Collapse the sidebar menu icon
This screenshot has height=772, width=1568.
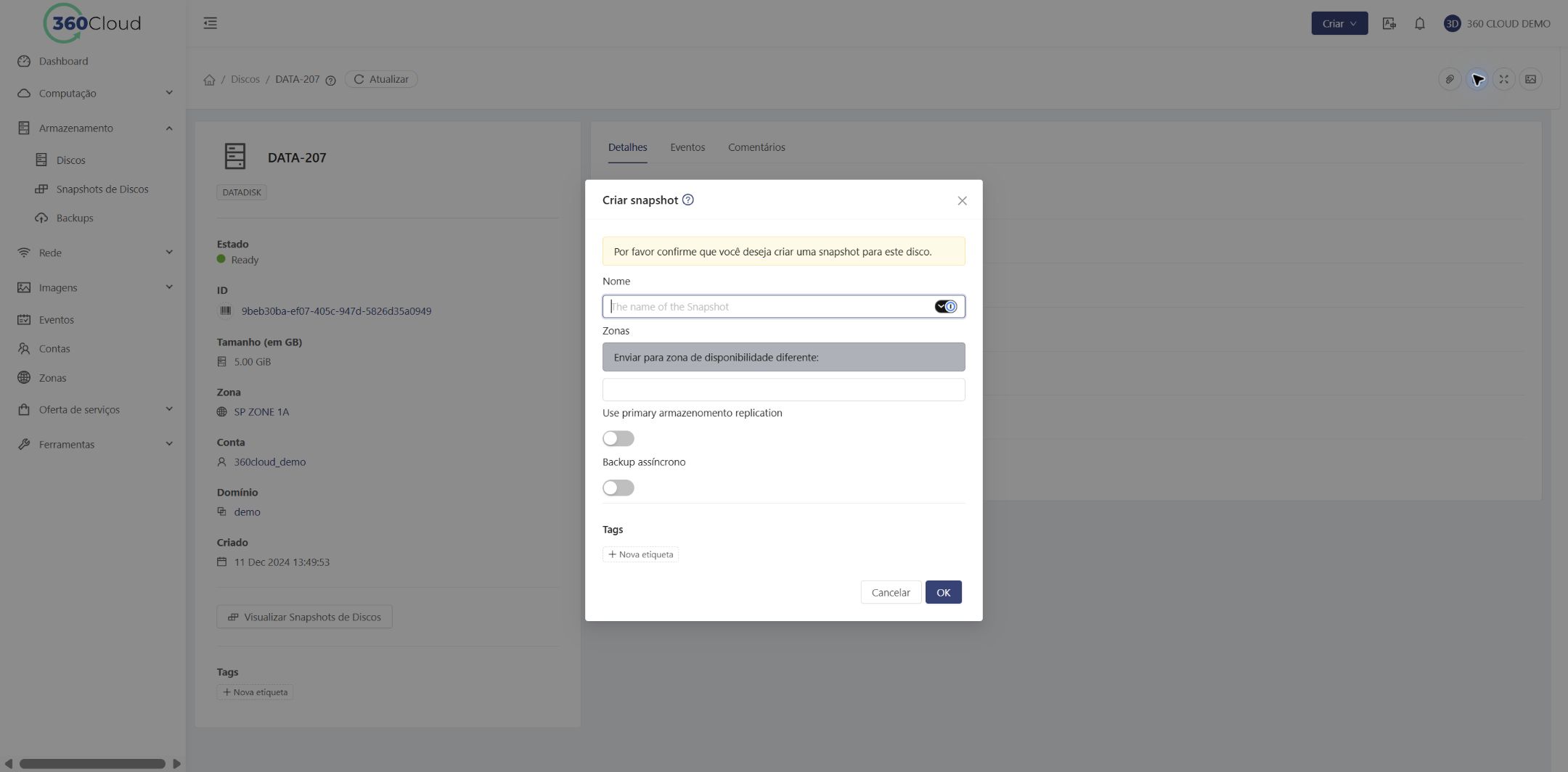[x=211, y=23]
